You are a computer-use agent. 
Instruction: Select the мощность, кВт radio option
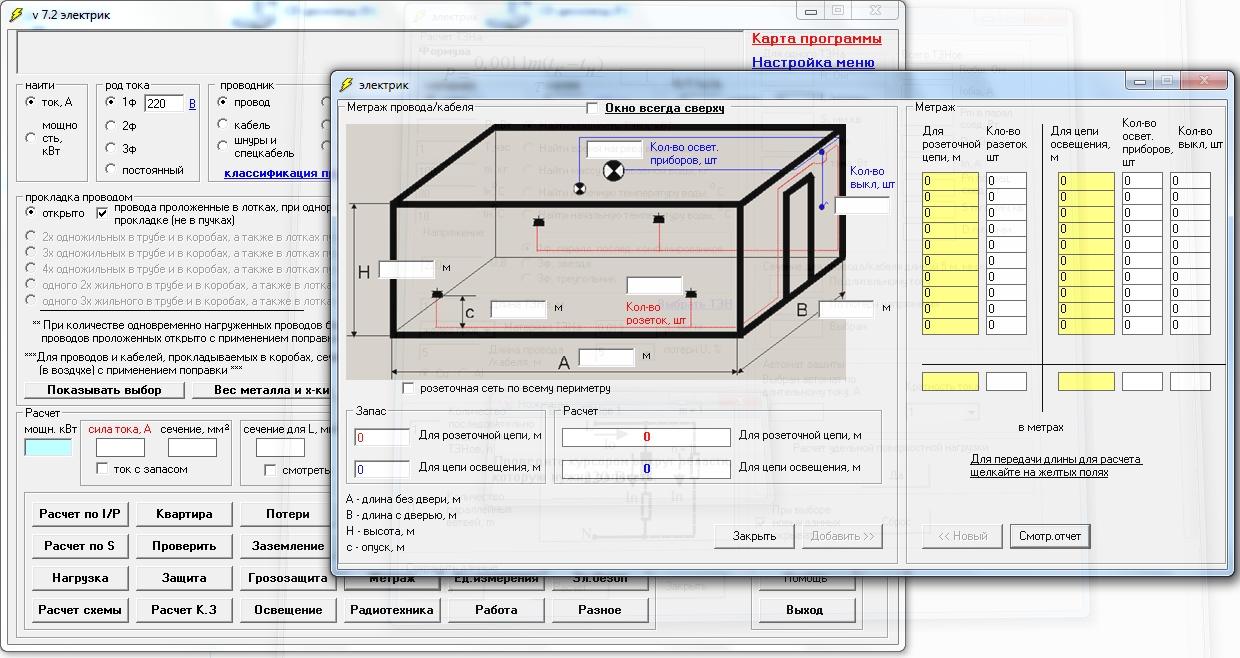click(x=31, y=138)
